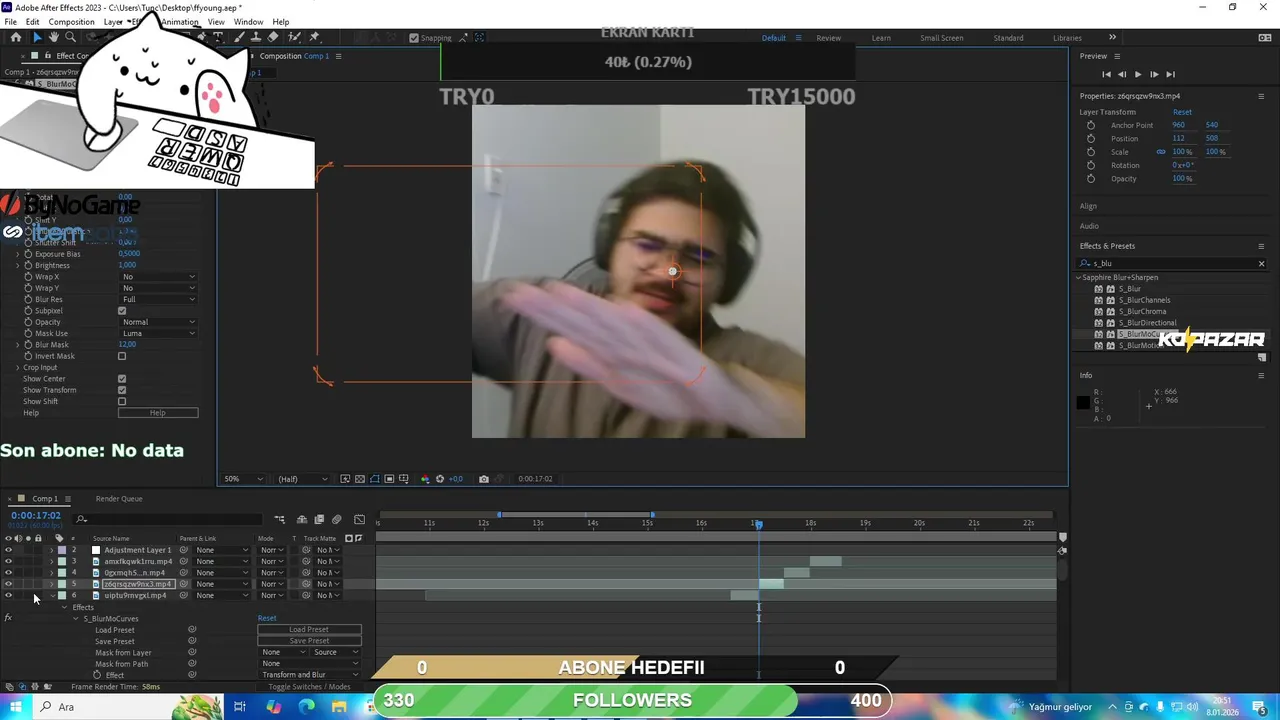The width and height of the screenshot is (1280, 720).
Task: Click the Help button in Effect Controls
Action: coord(158,413)
